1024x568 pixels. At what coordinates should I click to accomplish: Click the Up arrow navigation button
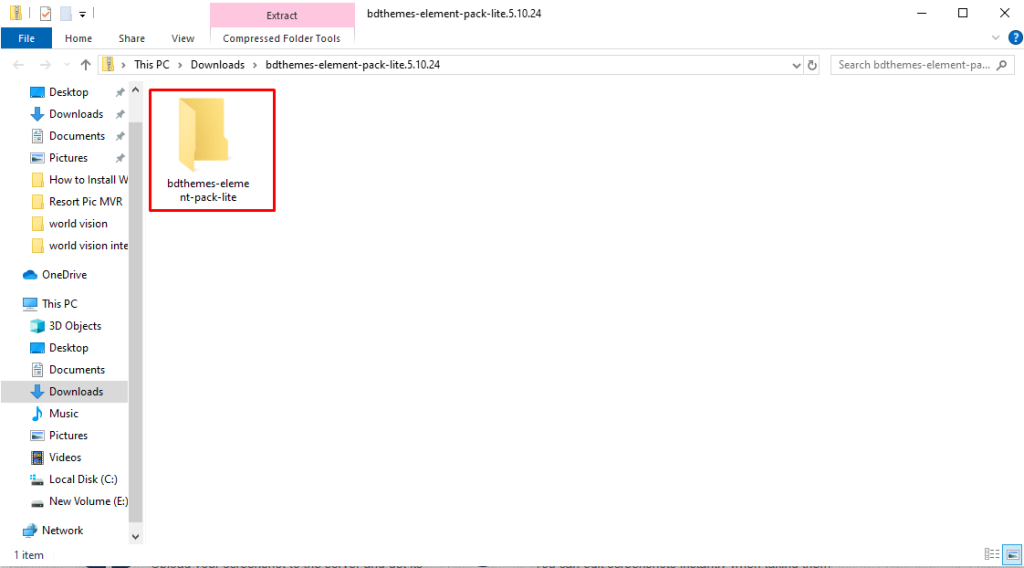84,65
